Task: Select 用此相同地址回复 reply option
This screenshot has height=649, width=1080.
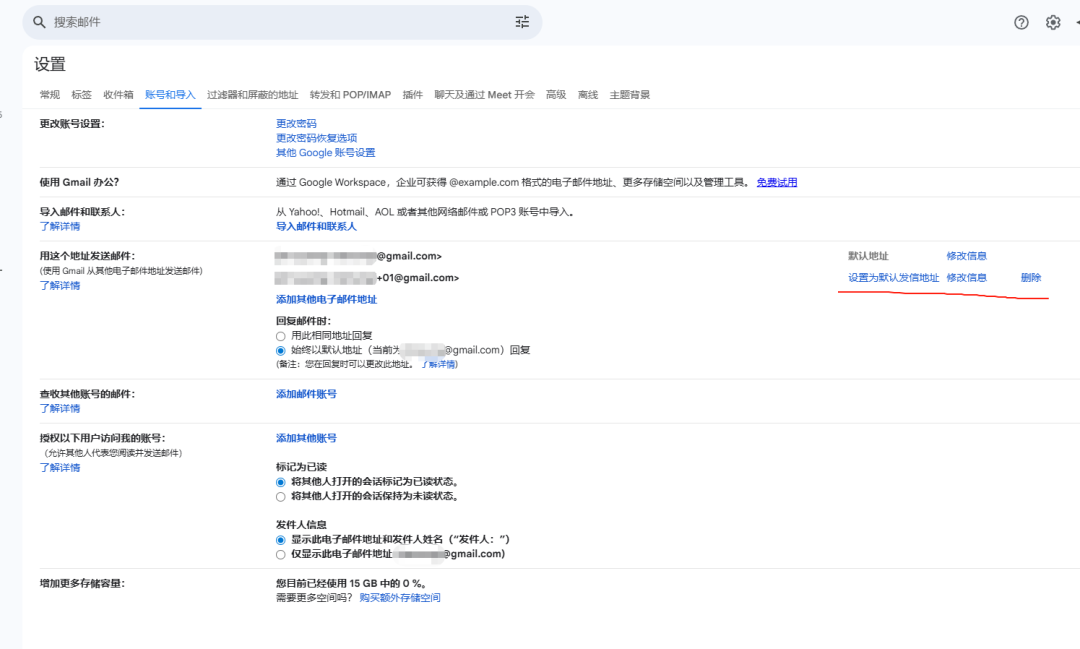Action: [281, 334]
